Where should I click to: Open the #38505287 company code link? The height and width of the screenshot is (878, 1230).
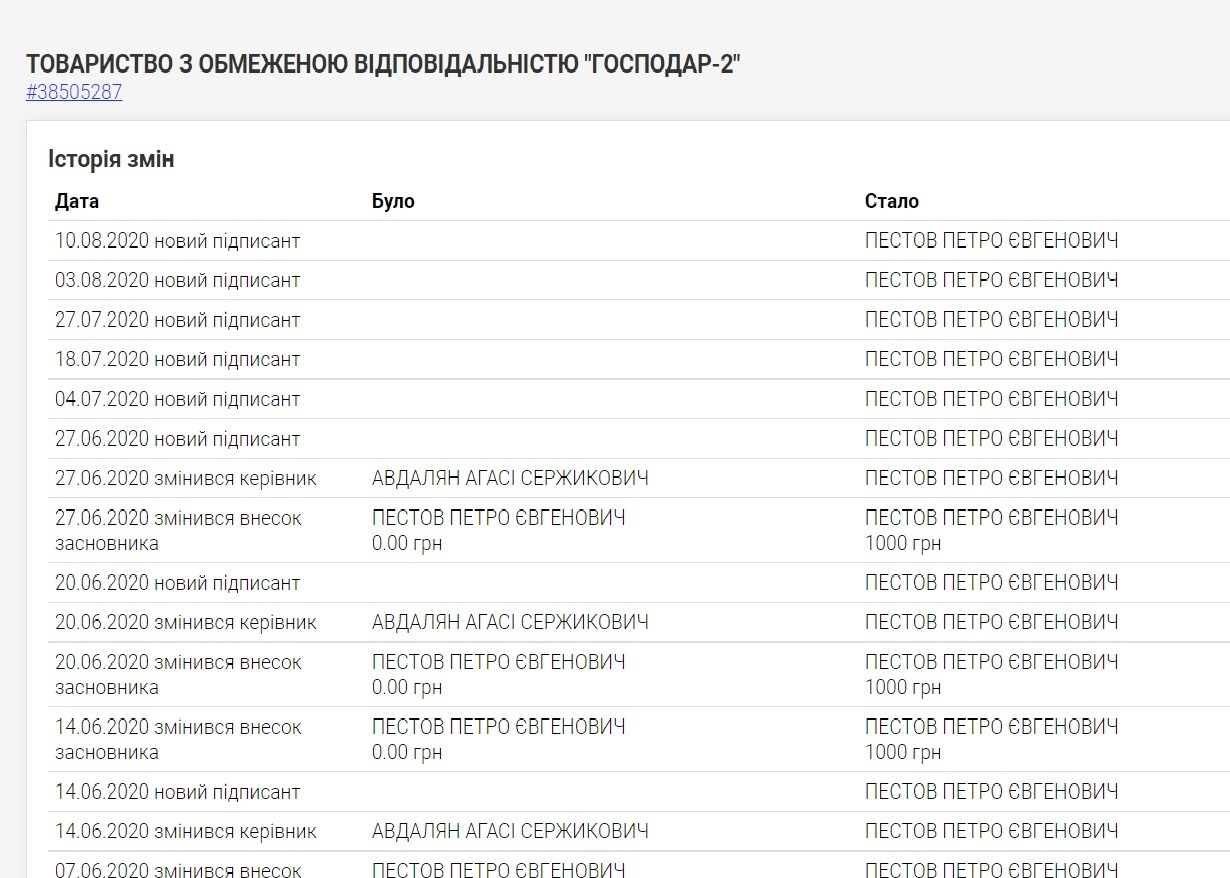74,92
